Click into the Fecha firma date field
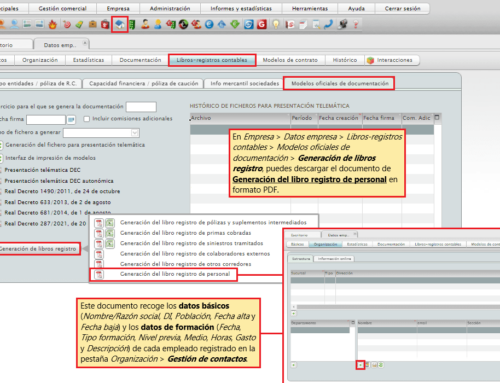 click(x=46, y=119)
